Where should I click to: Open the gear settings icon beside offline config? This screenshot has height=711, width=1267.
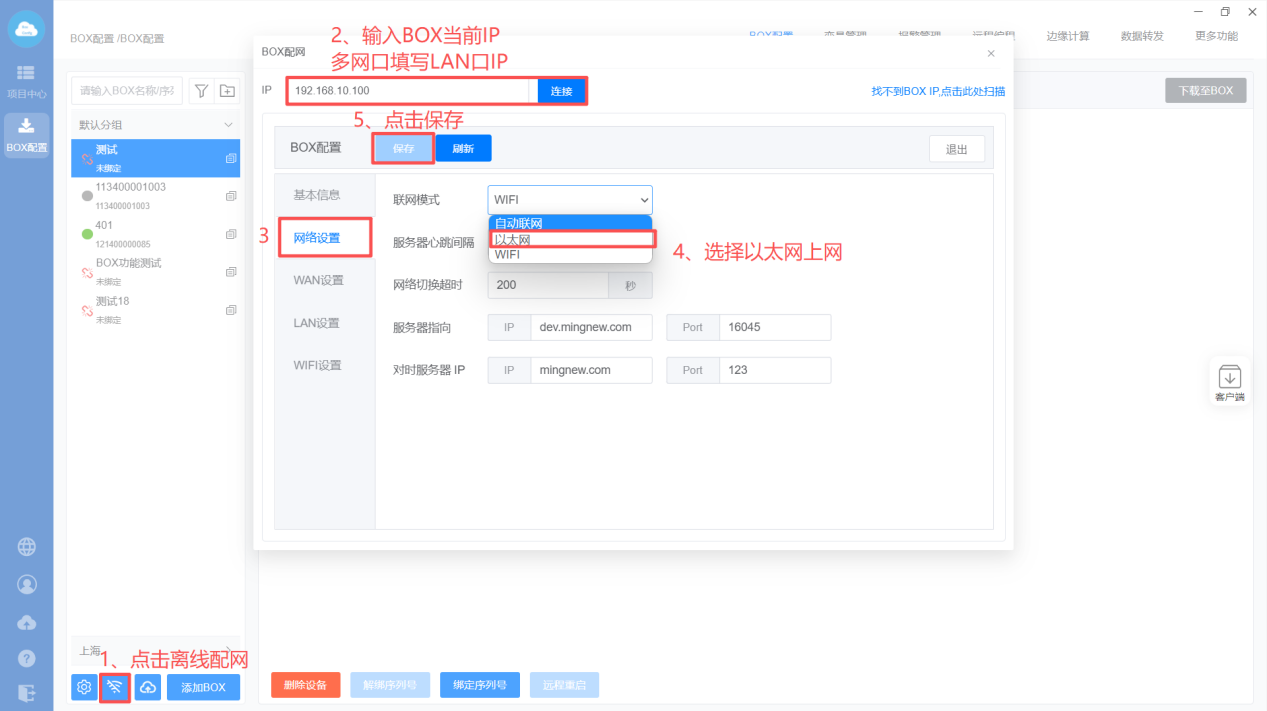[84, 687]
